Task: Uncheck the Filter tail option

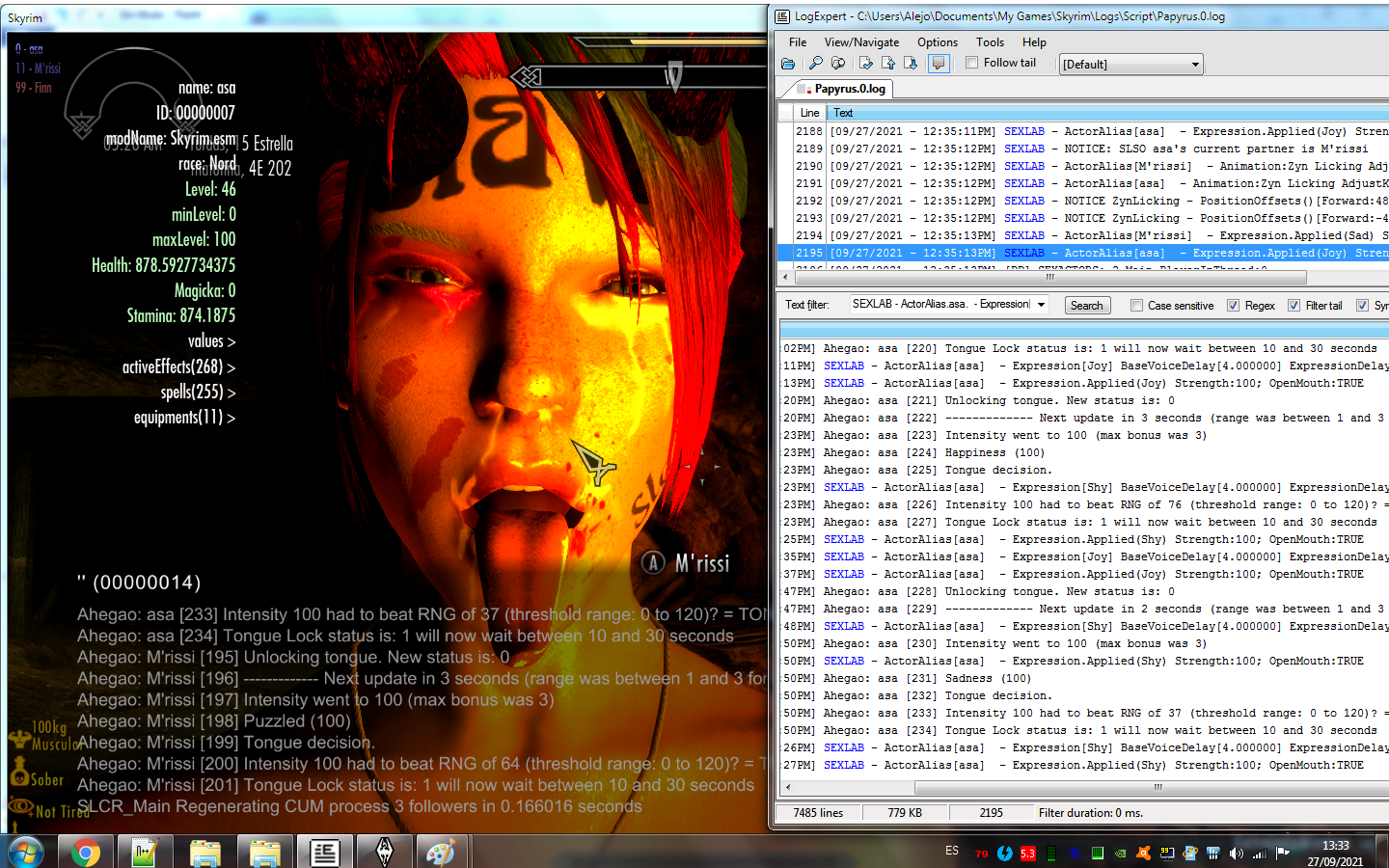Action: pos(1294,306)
